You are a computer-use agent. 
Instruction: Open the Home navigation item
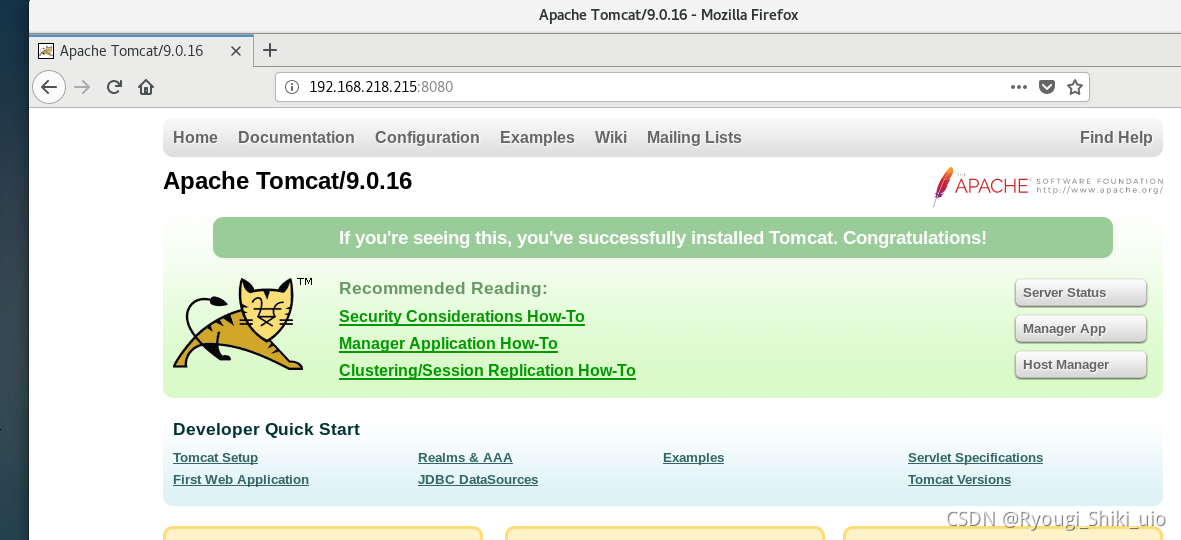pos(195,138)
